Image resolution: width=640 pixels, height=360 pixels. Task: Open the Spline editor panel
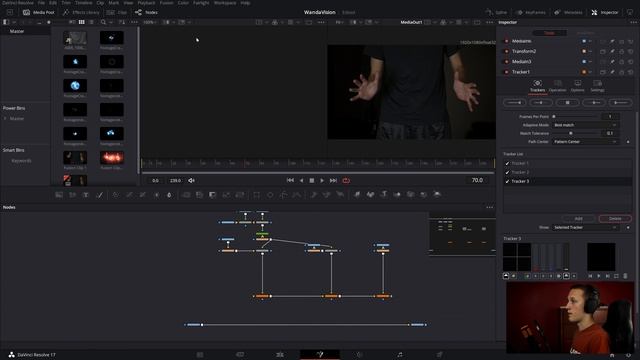496,13
